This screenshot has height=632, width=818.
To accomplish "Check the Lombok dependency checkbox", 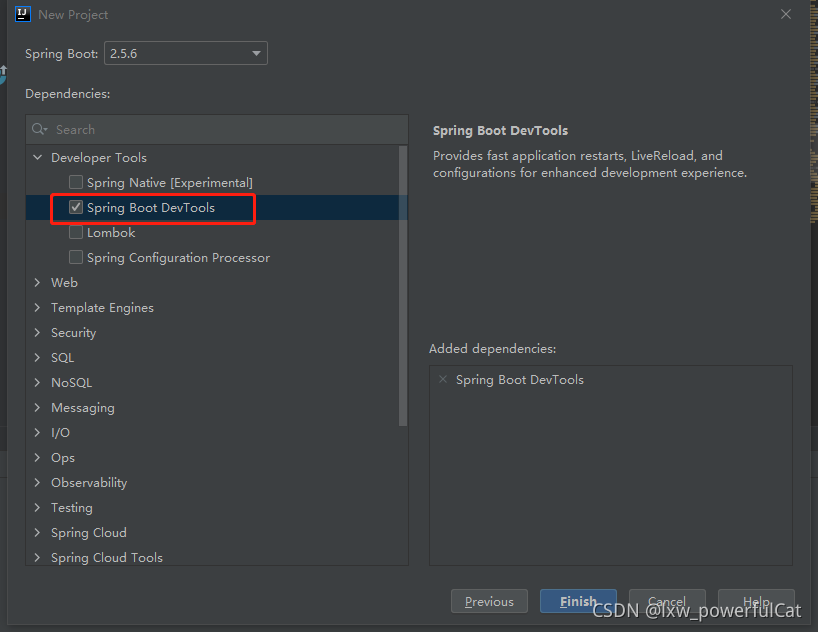I will coord(76,232).
